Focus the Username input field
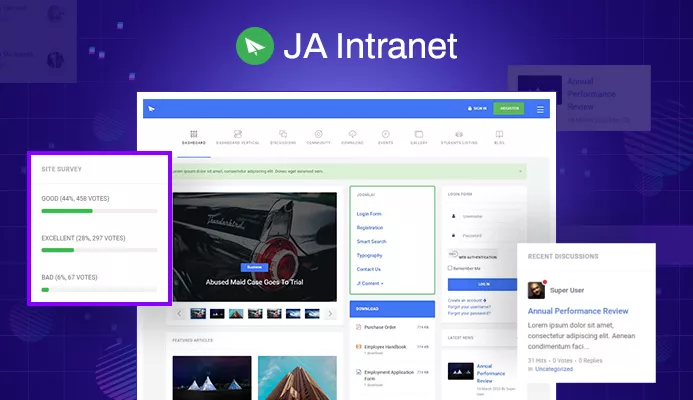 coord(485,217)
